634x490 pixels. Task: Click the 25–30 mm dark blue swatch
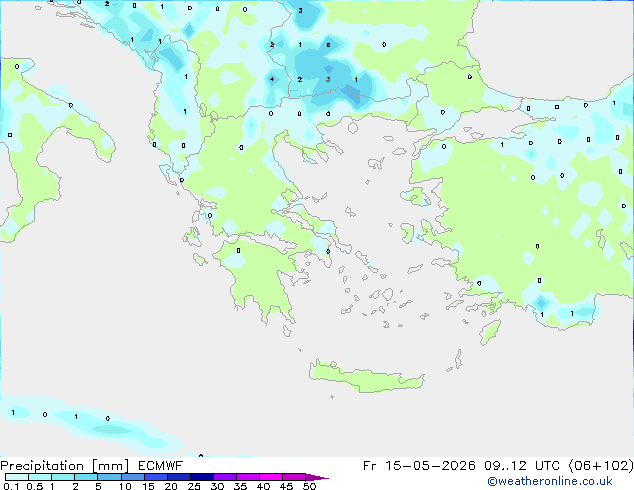(202, 477)
